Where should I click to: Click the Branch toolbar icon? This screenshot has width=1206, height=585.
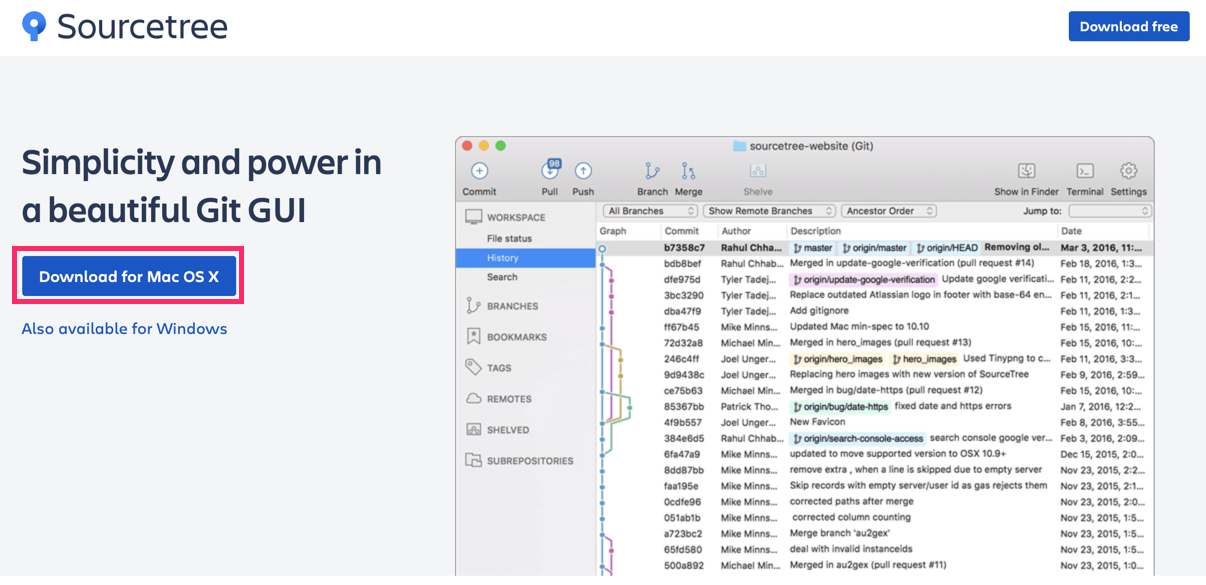click(652, 171)
